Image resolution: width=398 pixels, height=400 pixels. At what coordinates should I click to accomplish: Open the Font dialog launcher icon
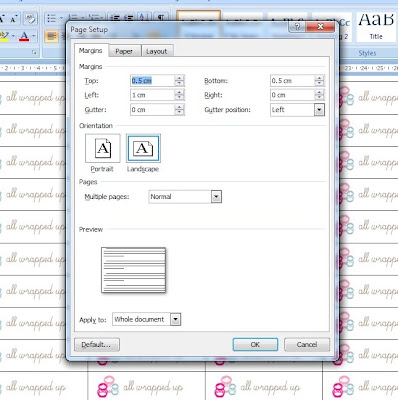34,52
